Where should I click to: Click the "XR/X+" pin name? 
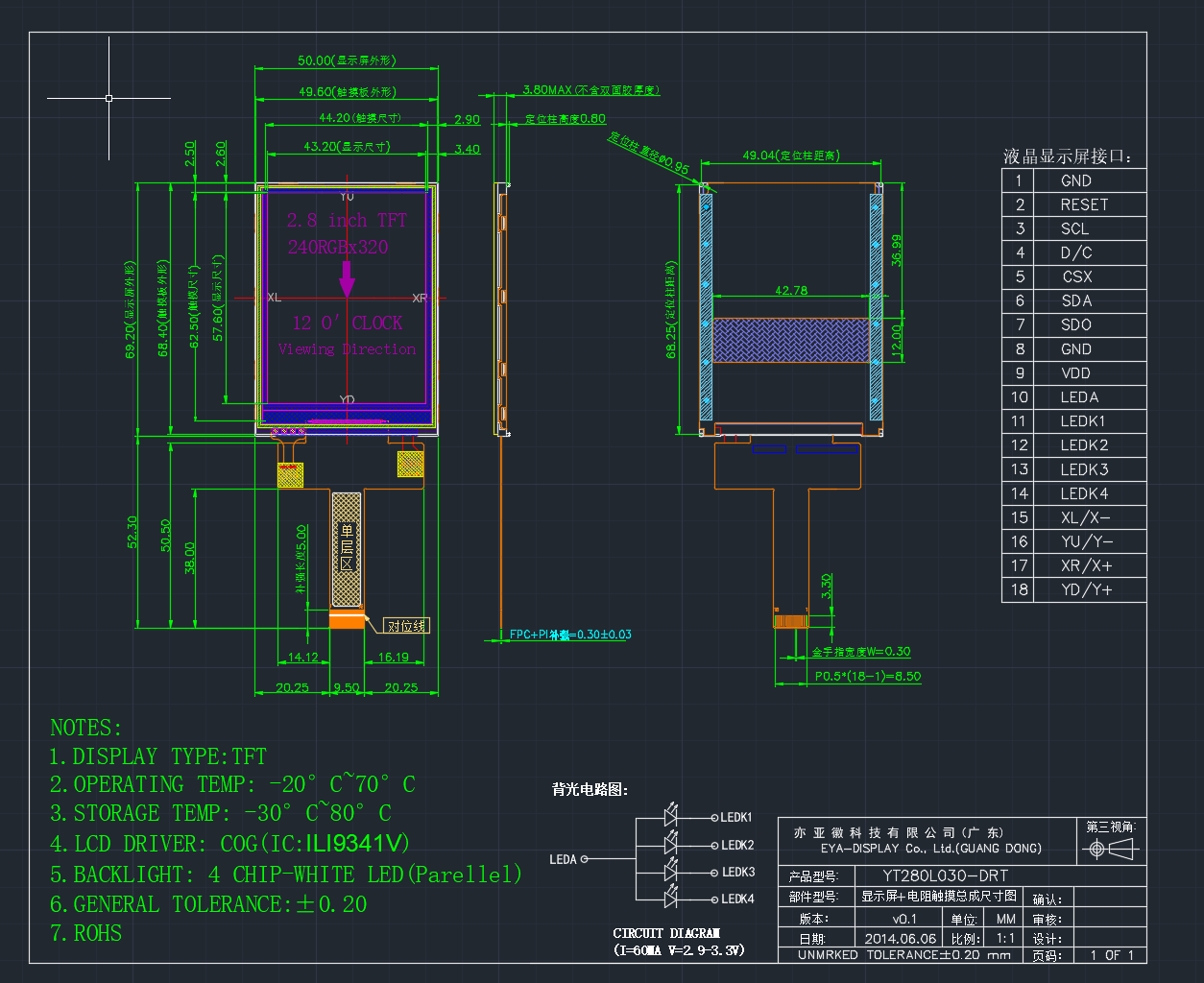pyautogui.click(x=1086, y=565)
